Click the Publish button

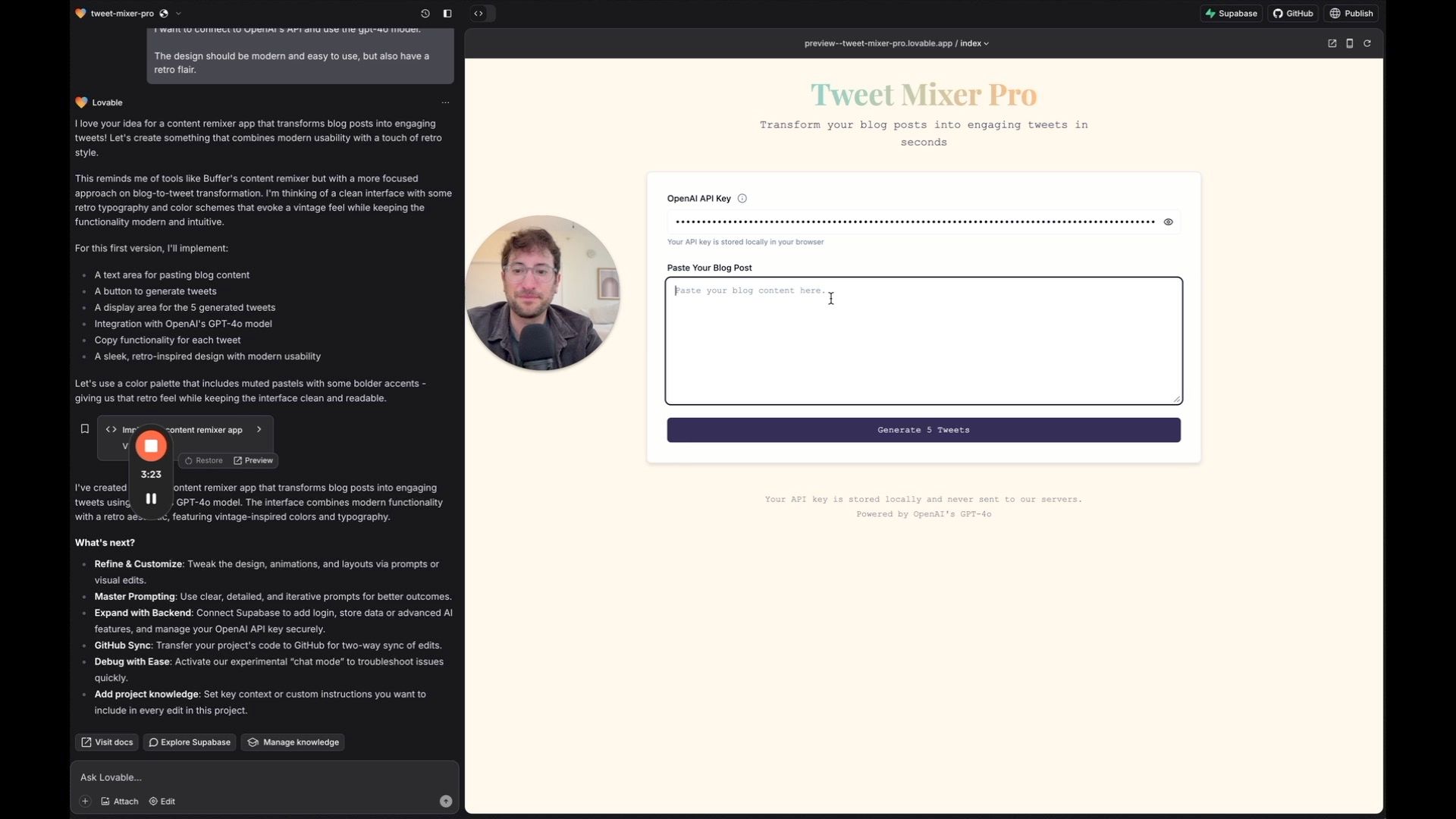point(1352,14)
